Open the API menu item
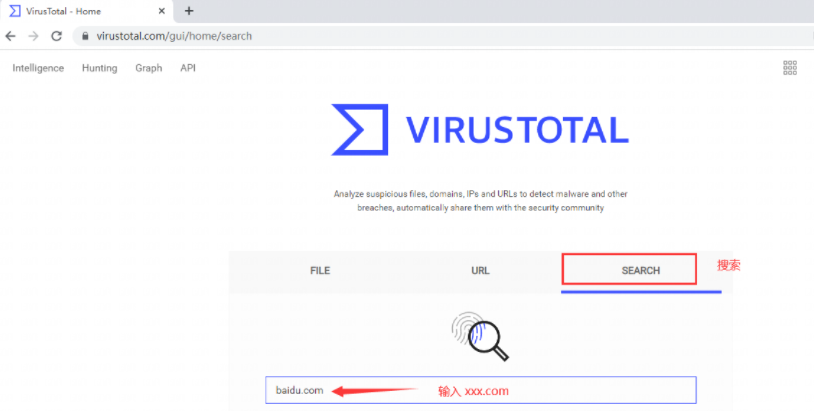Screen dimensions: 814x415 point(188,68)
